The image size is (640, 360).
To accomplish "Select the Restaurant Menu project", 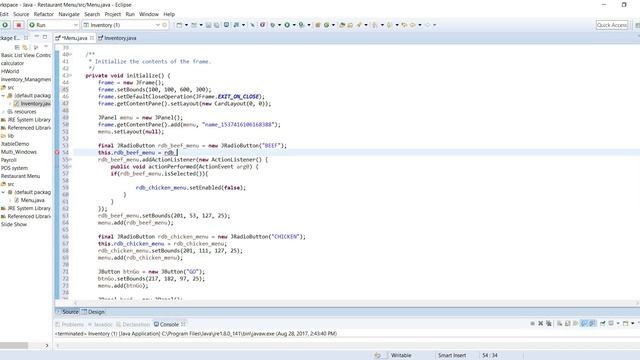I will (x=20, y=176).
